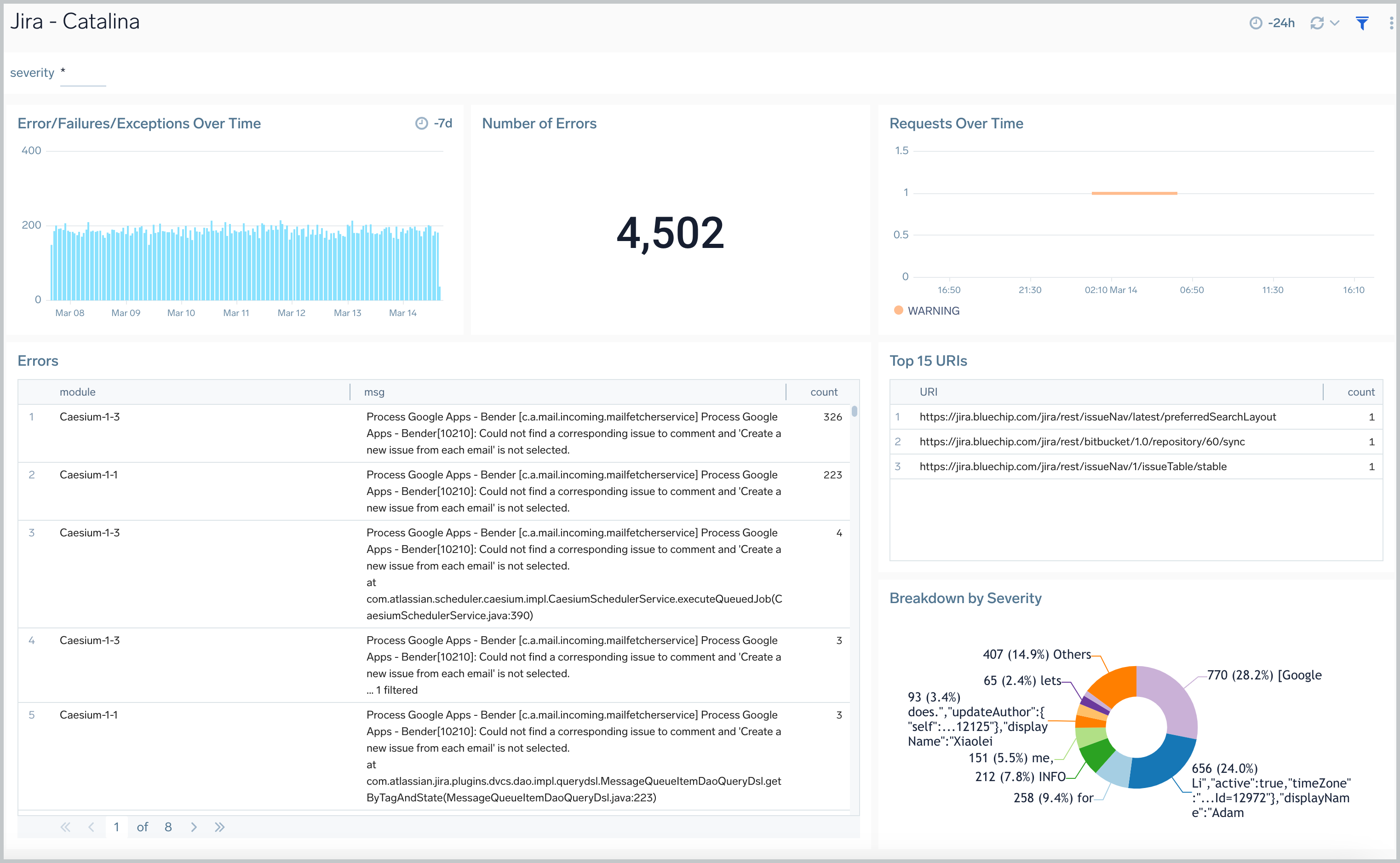Expand the refresh interval dropdown arrow
The height and width of the screenshot is (863, 1400).
(1334, 23)
